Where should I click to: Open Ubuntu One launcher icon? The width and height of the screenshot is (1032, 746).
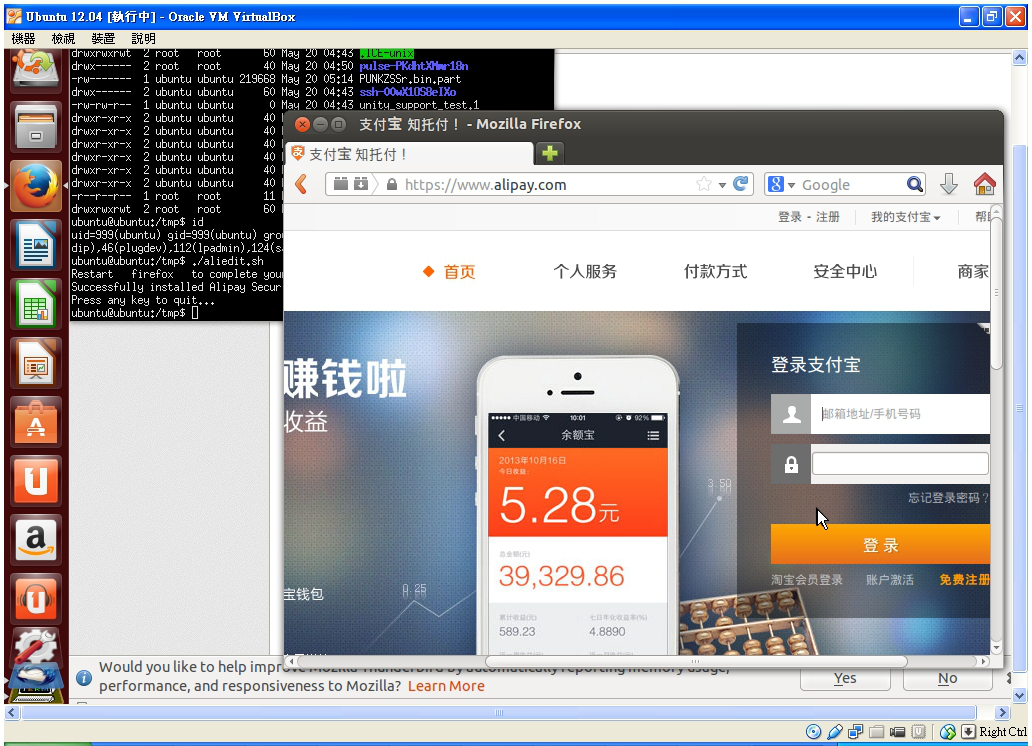point(36,481)
